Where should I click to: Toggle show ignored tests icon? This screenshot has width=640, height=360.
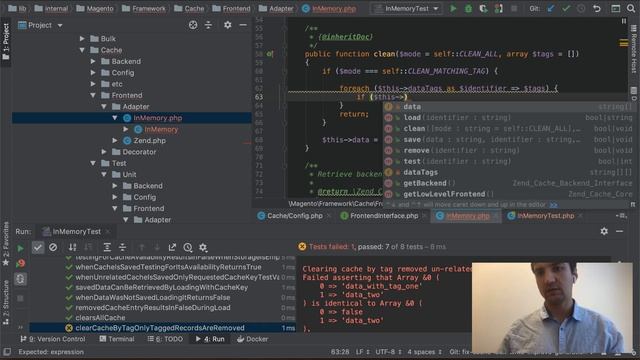pyautogui.click(x=53, y=247)
